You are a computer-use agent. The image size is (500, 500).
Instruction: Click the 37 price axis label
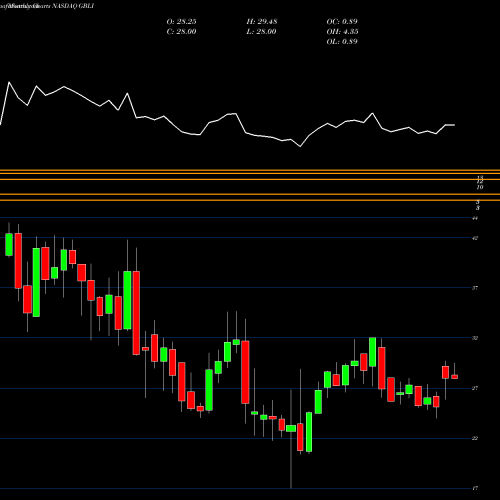(x=475, y=288)
